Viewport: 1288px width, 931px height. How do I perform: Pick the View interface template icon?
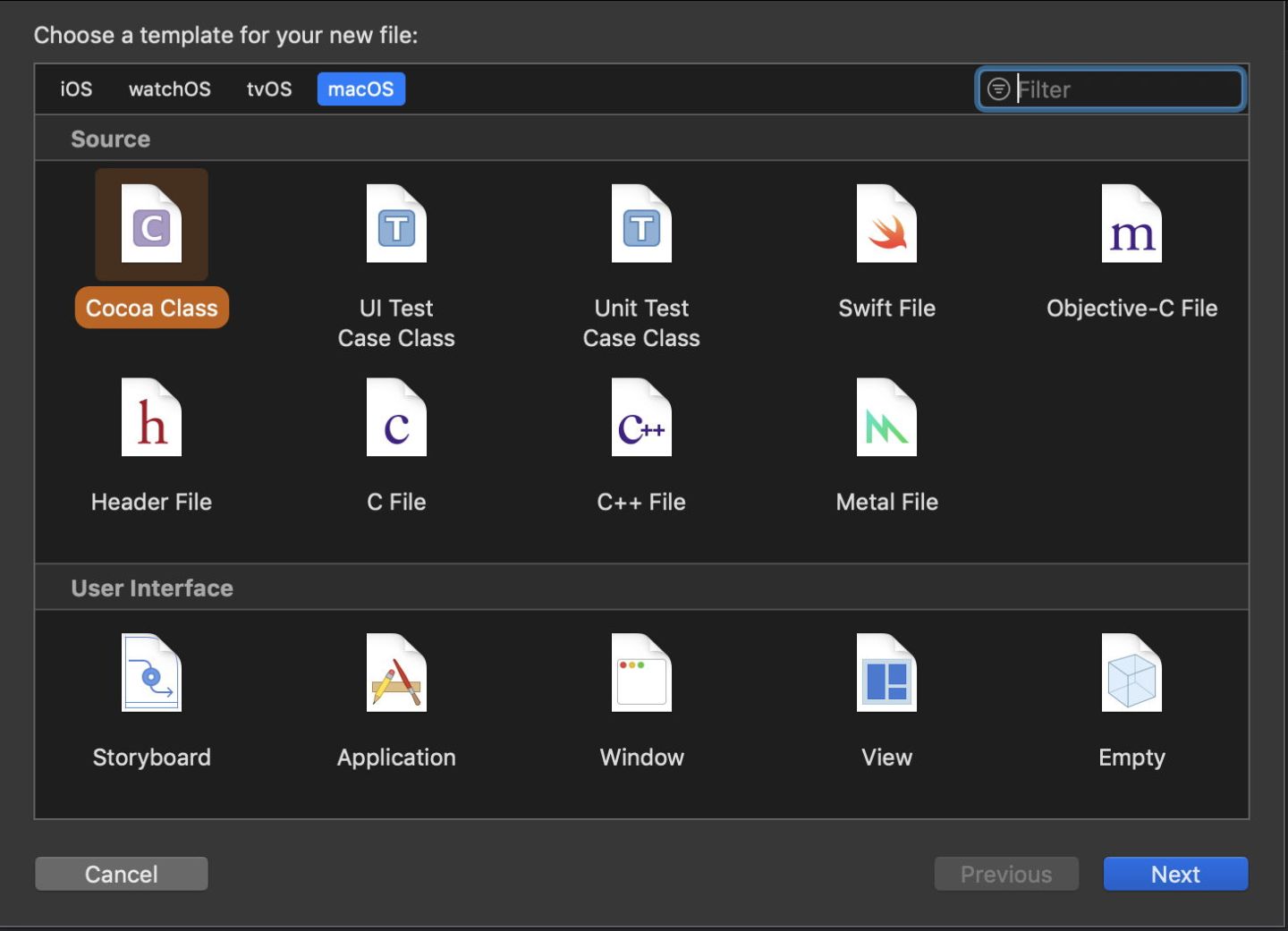[886, 673]
